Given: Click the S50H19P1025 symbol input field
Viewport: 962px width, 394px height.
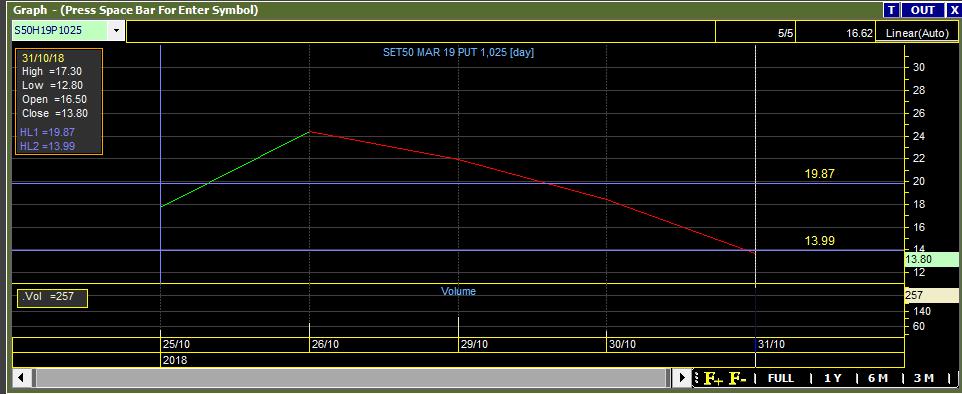Looking at the screenshot, I should (x=60, y=30).
